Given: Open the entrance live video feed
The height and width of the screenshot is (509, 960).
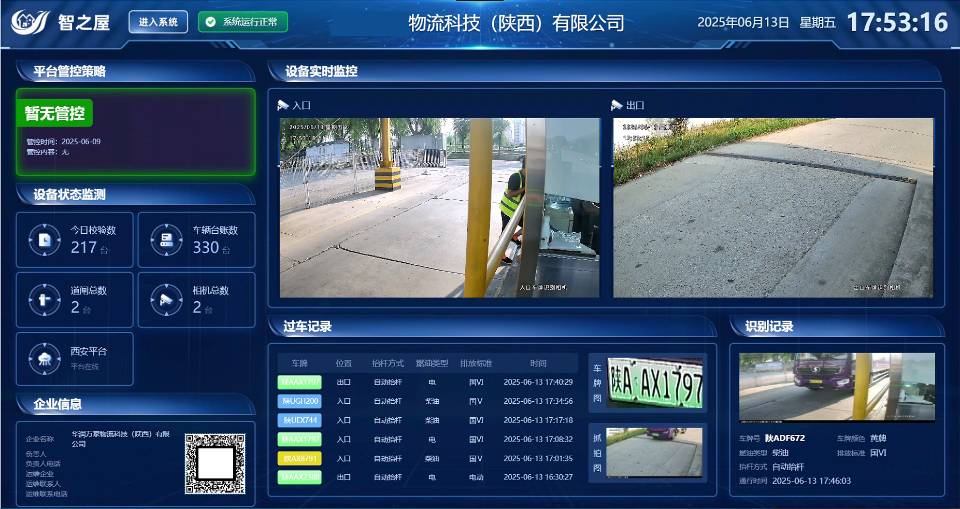Looking at the screenshot, I should [x=439, y=207].
